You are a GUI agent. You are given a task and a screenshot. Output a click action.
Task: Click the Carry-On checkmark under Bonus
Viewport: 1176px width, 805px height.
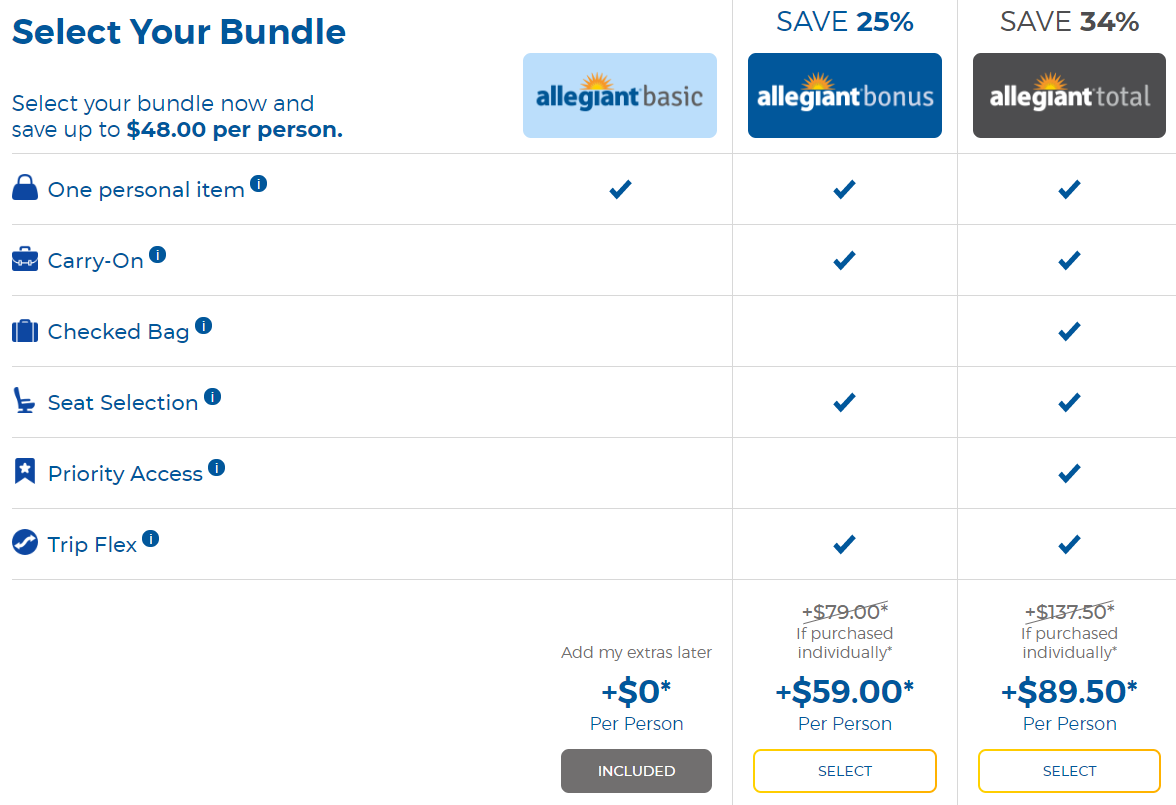pyautogui.click(x=845, y=260)
